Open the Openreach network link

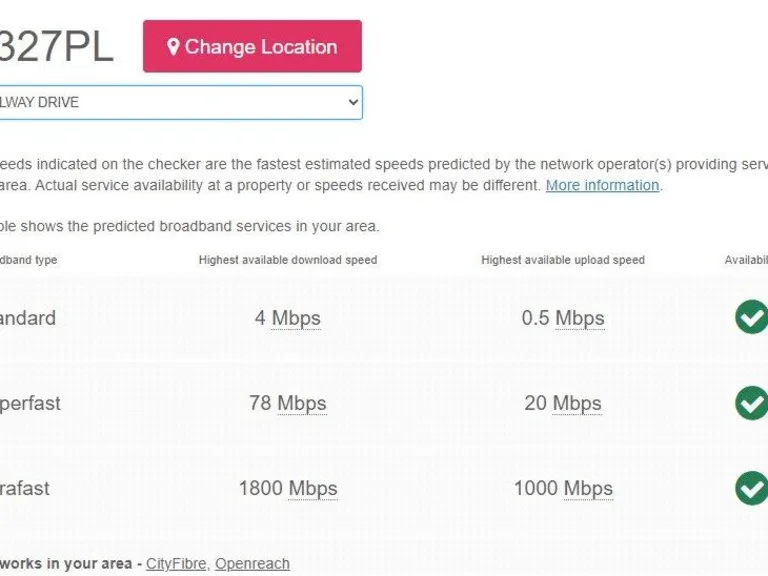pos(252,564)
